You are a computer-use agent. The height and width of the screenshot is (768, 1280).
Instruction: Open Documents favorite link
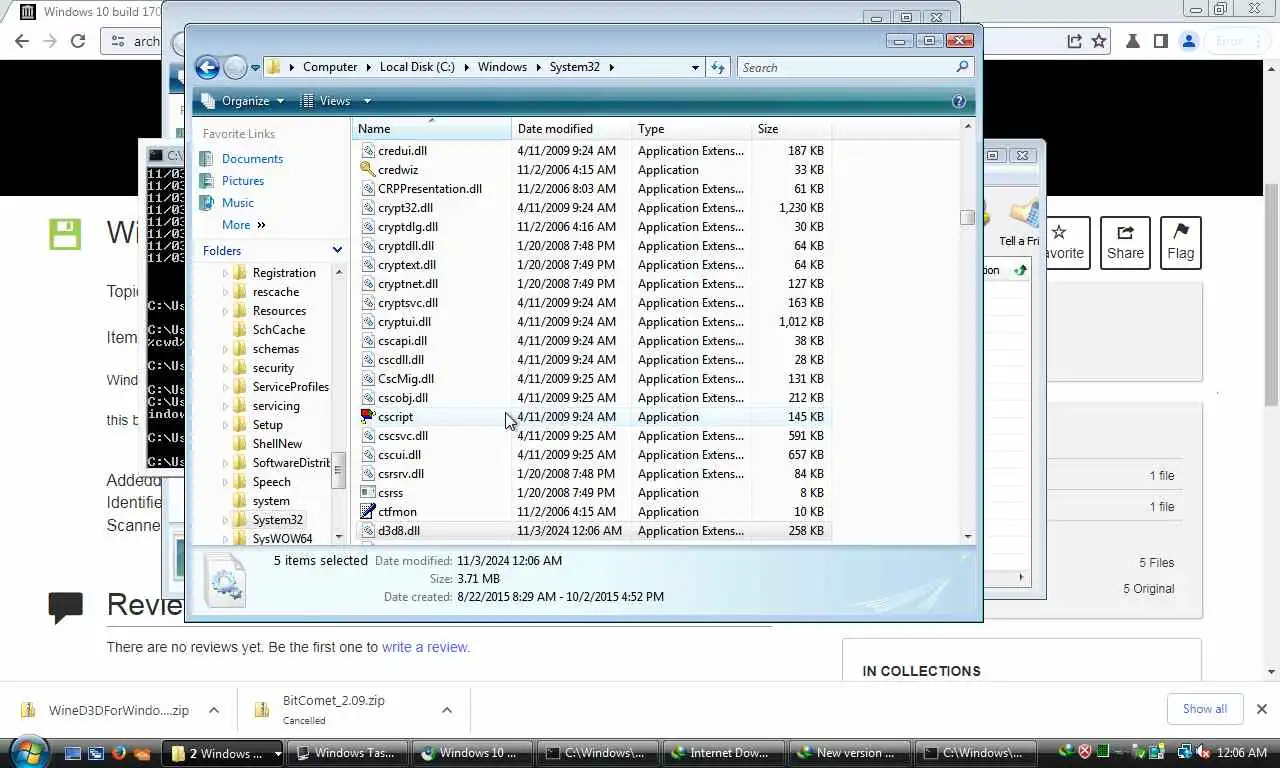click(252, 159)
